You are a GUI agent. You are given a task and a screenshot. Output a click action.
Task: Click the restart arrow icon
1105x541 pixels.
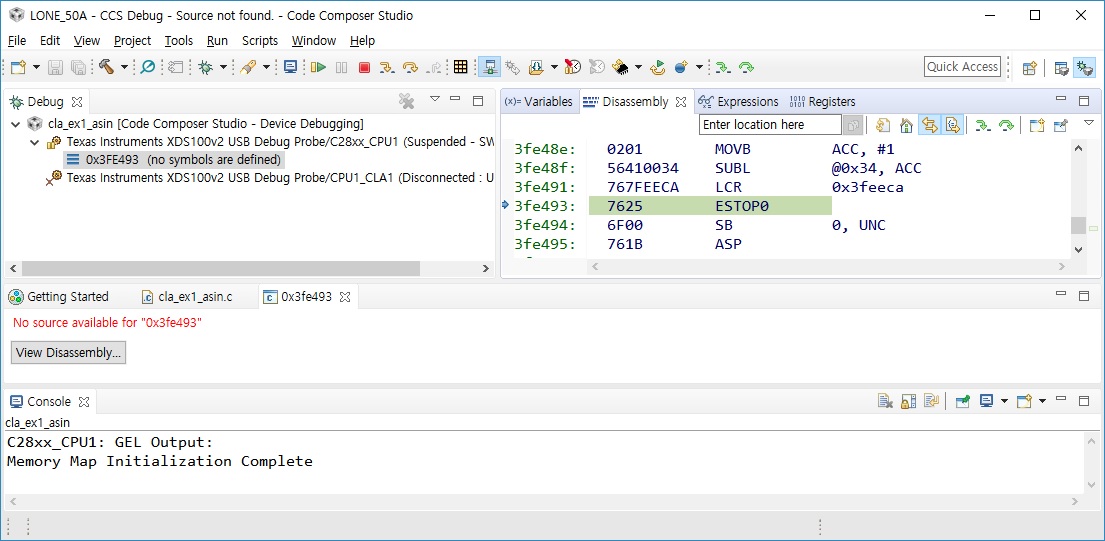pos(658,67)
